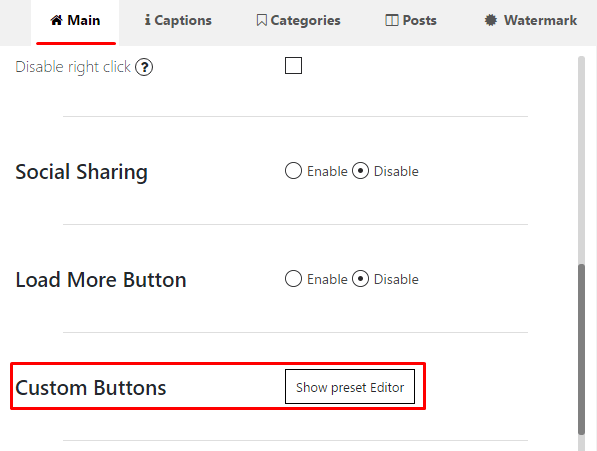The image size is (597, 451).
Task: Select Disable for Load More Button
Action: pyautogui.click(x=360, y=279)
